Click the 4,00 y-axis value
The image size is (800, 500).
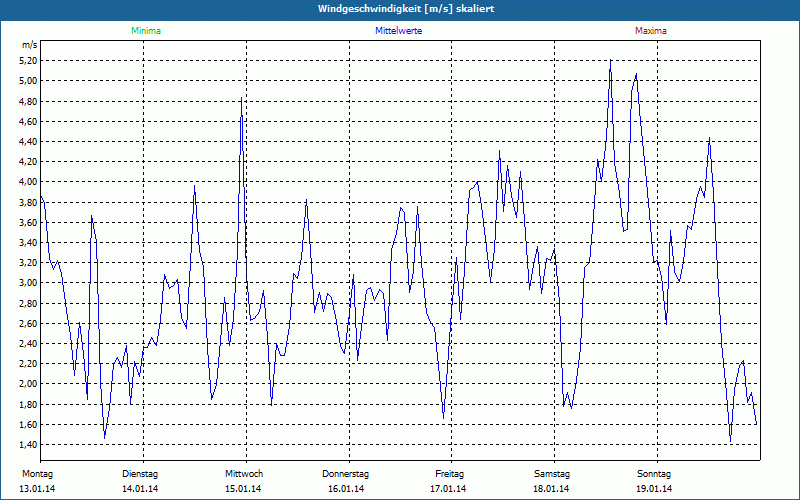pyautogui.click(x=29, y=182)
